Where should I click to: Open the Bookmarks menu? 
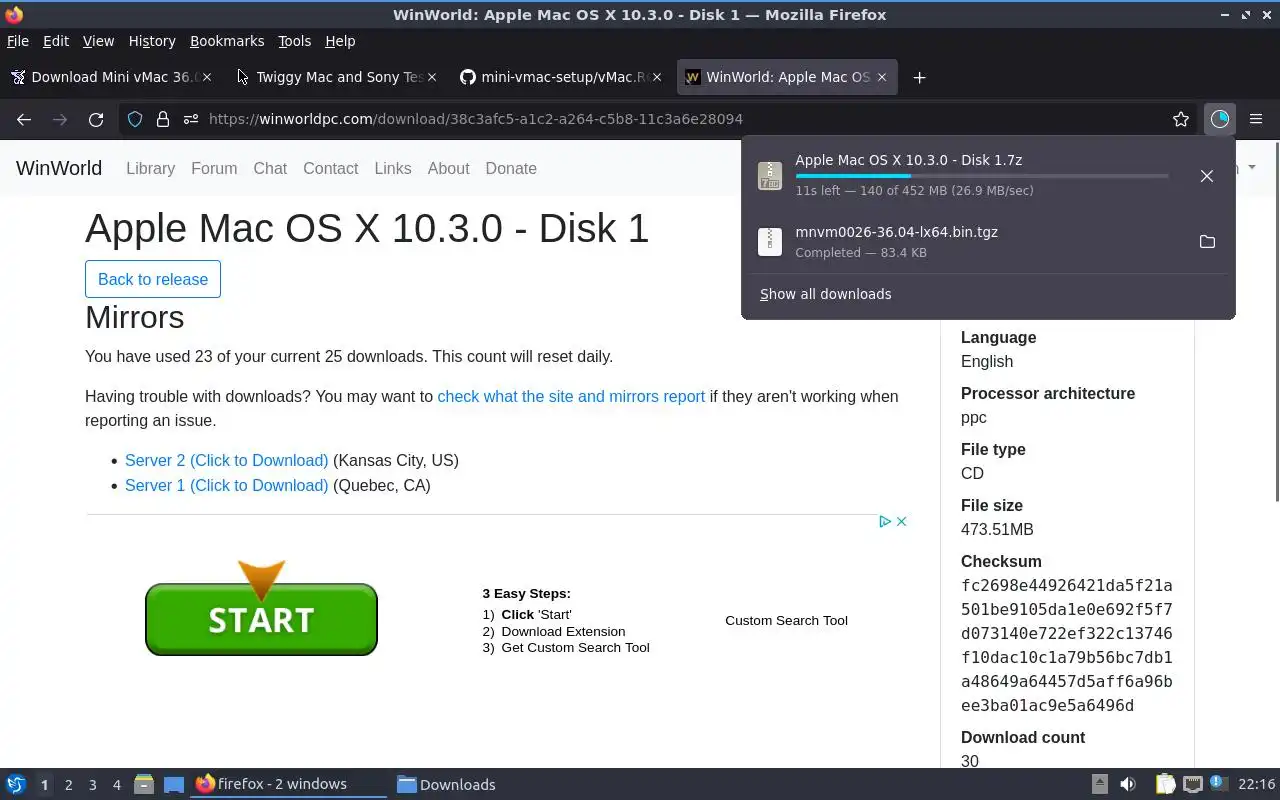click(227, 41)
